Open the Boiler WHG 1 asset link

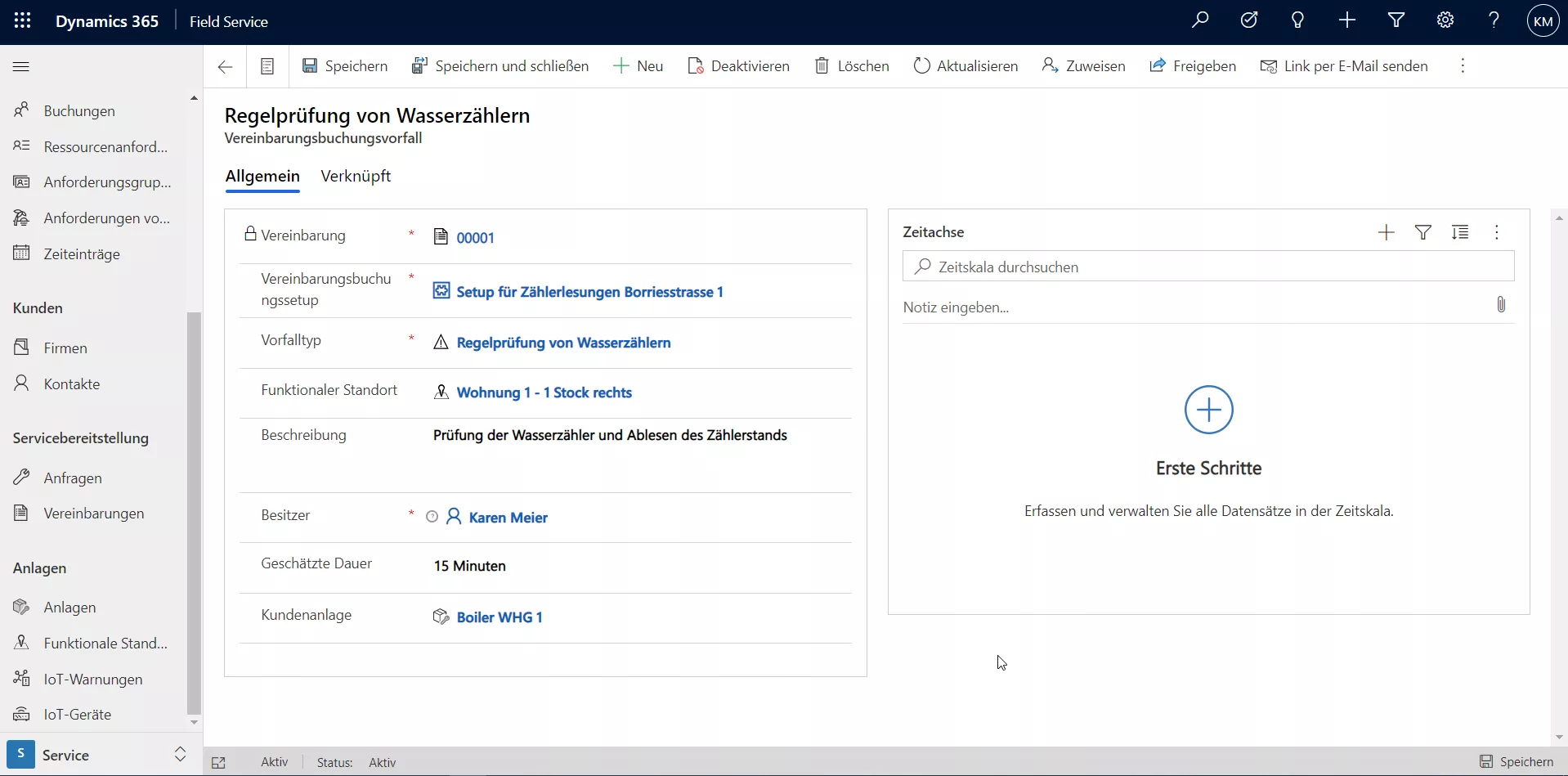coord(499,617)
